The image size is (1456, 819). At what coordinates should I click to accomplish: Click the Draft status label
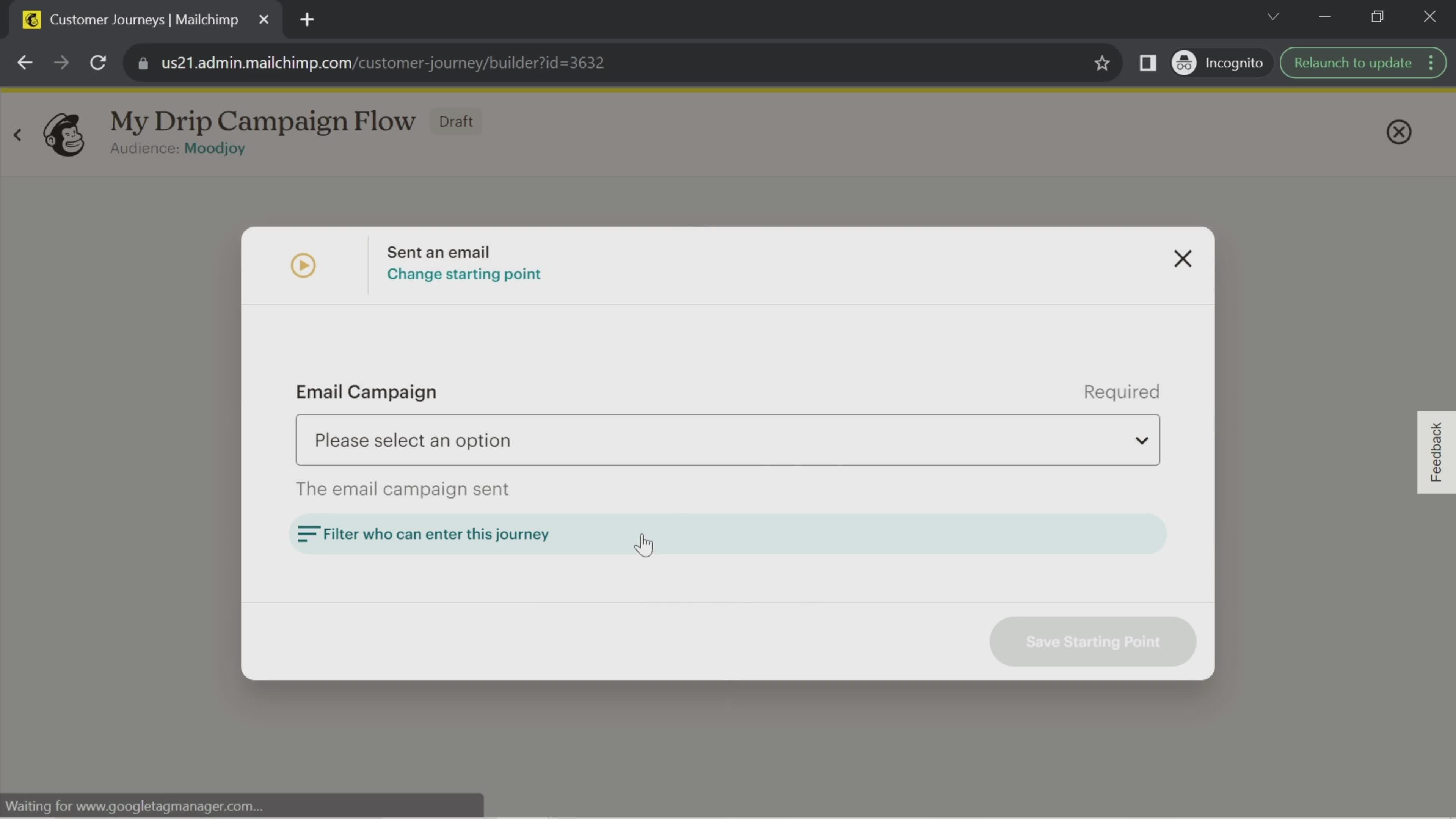pos(456,121)
